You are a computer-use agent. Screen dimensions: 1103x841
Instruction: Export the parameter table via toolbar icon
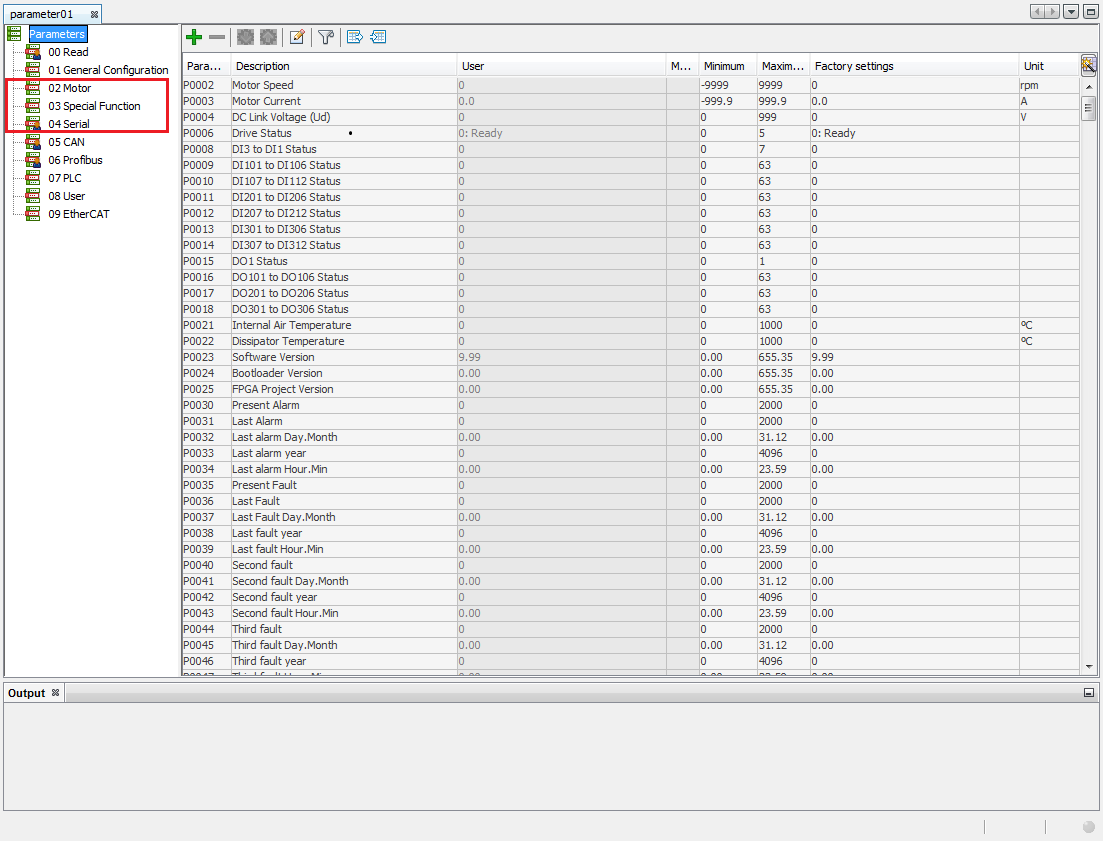click(x=354, y=37)
